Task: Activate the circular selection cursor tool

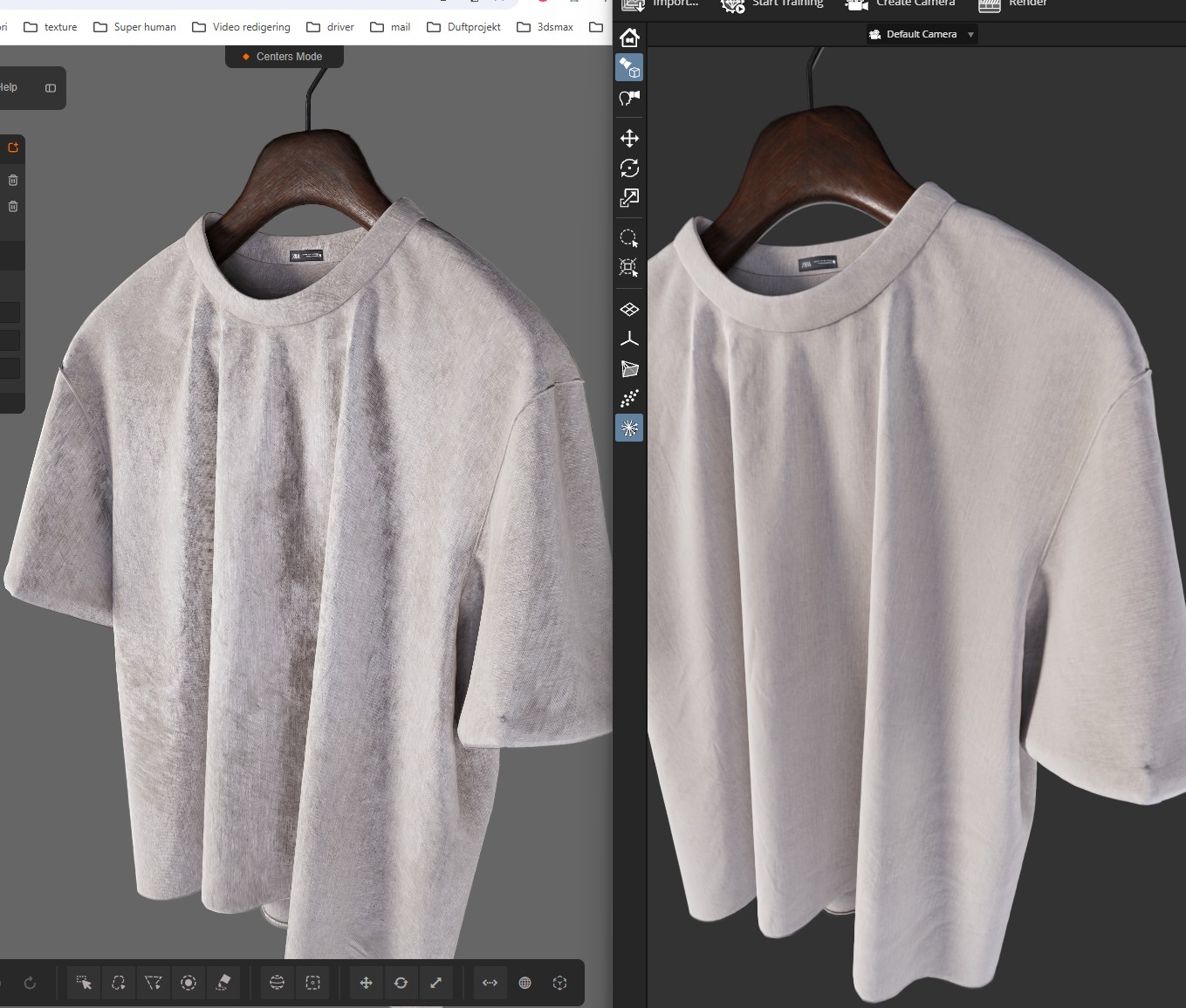Action: click(x=628, y=238)
